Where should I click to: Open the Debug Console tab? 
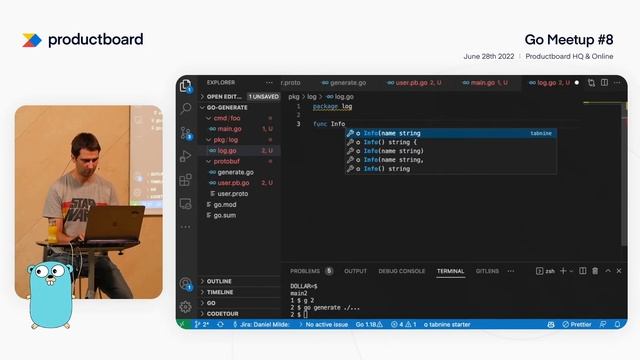point(402,271)
